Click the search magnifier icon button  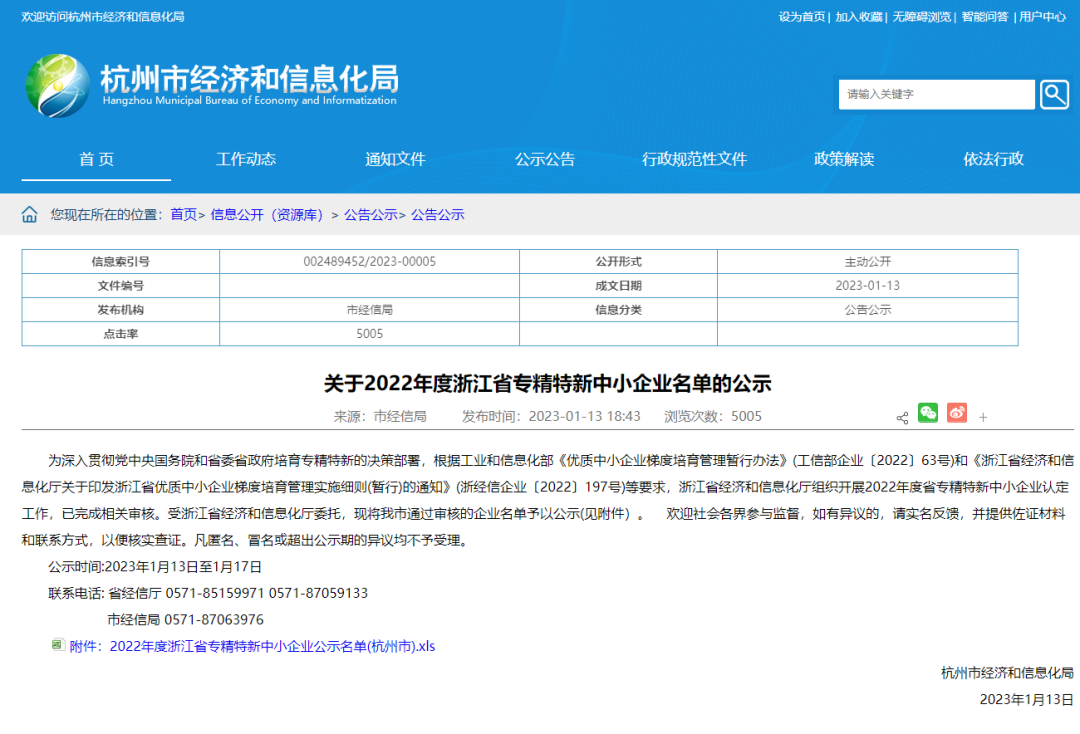pyautogui.click(x=1054, y=94)
